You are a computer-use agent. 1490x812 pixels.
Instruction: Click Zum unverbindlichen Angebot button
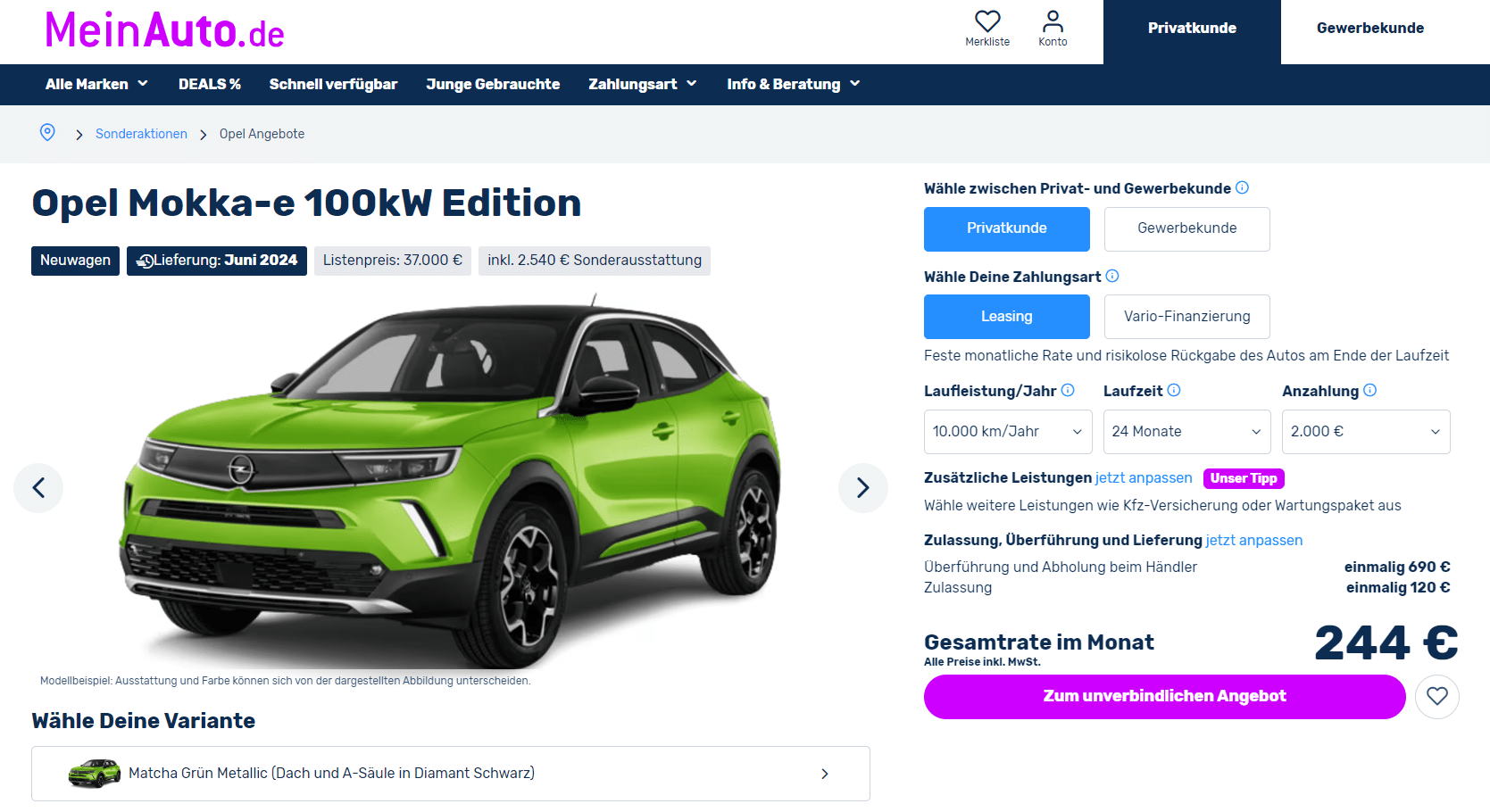click(x=1164, y=696)
